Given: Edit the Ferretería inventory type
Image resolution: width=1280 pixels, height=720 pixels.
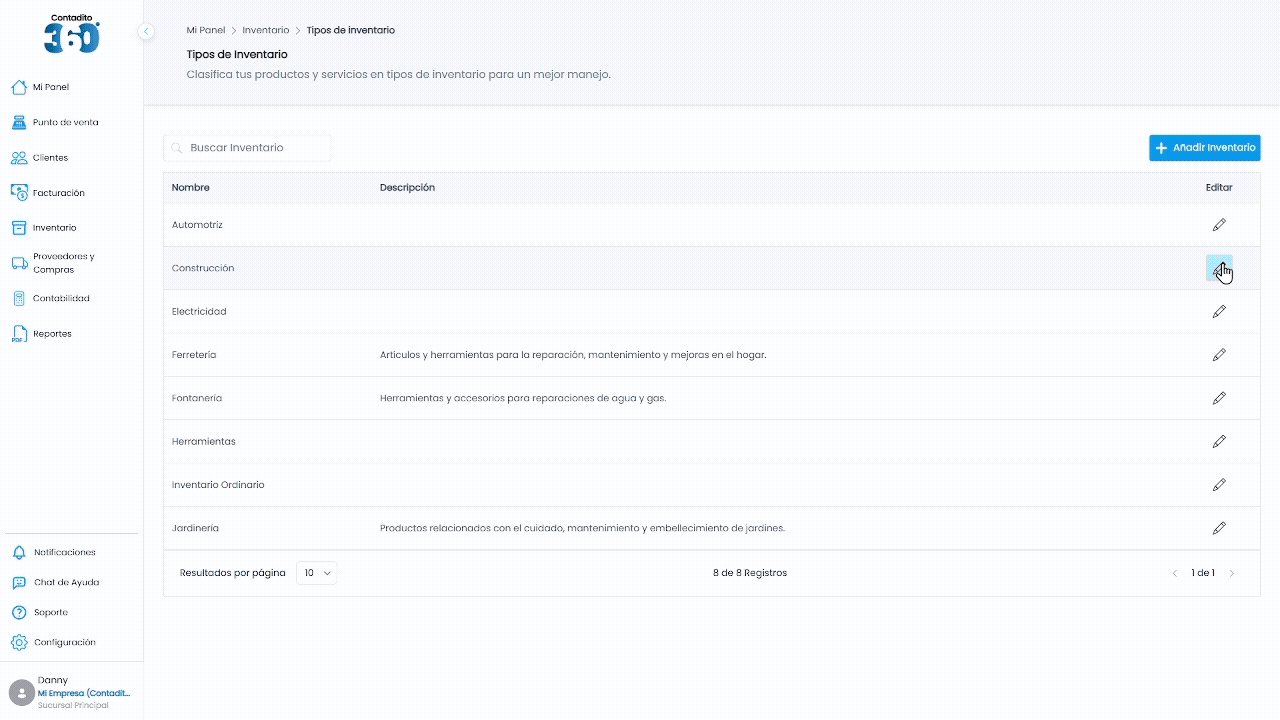Looking at the screenshot, I should 1219,355.
